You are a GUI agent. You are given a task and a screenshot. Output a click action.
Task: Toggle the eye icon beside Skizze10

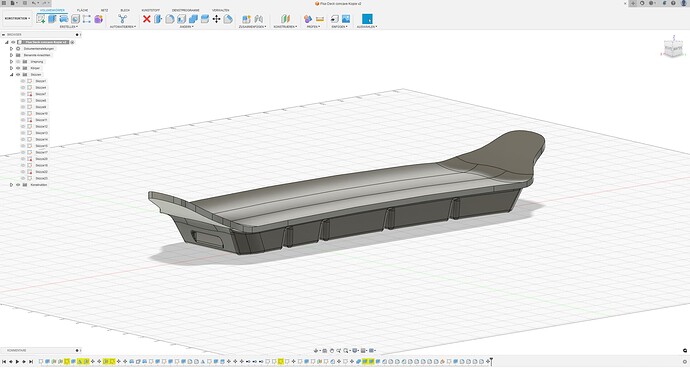click(x=23, y=114)
